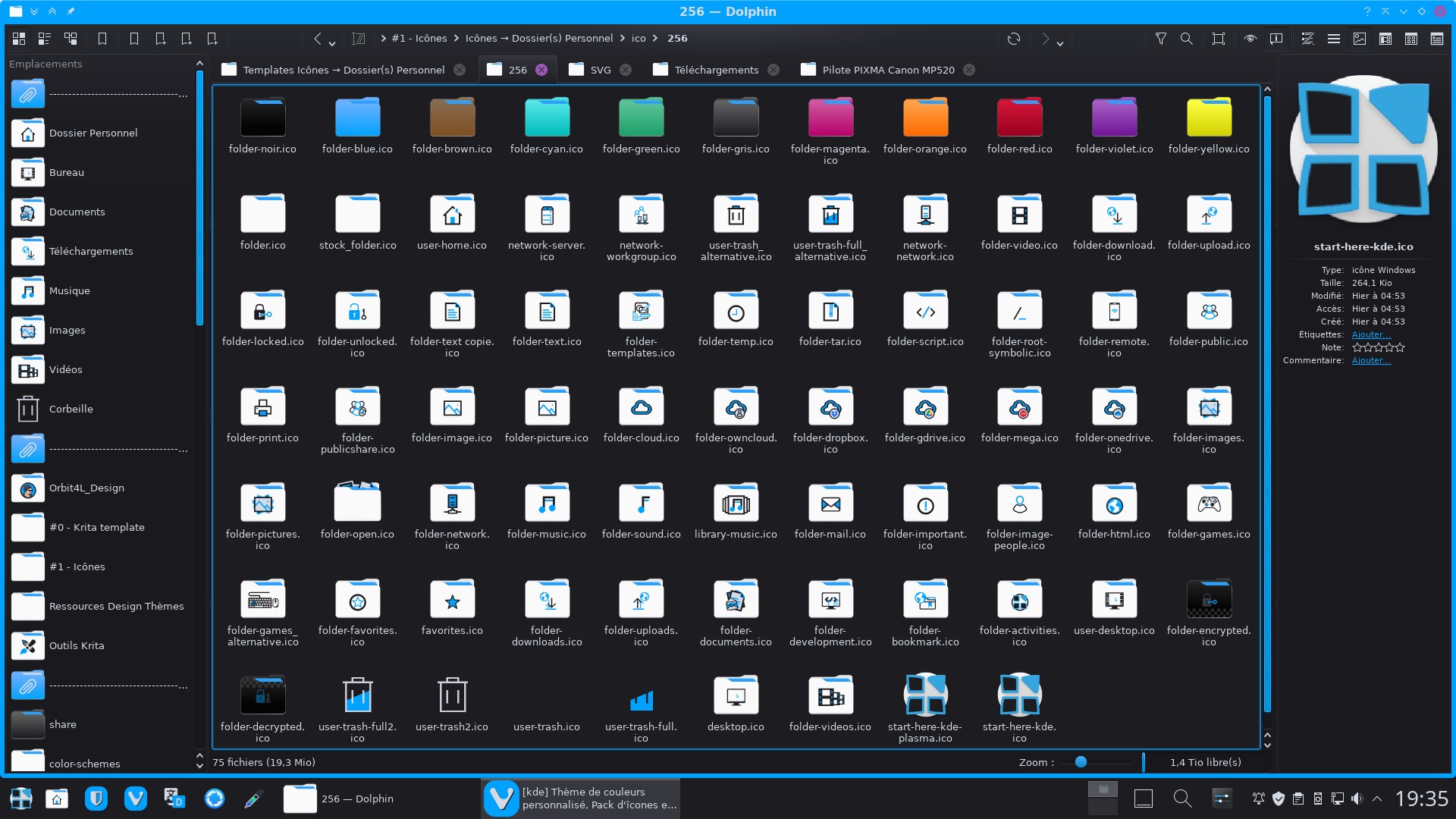Click the editable location bar icon
Image resolution: width=1456 pixels, height=819 pixels.
pos(359,39)
